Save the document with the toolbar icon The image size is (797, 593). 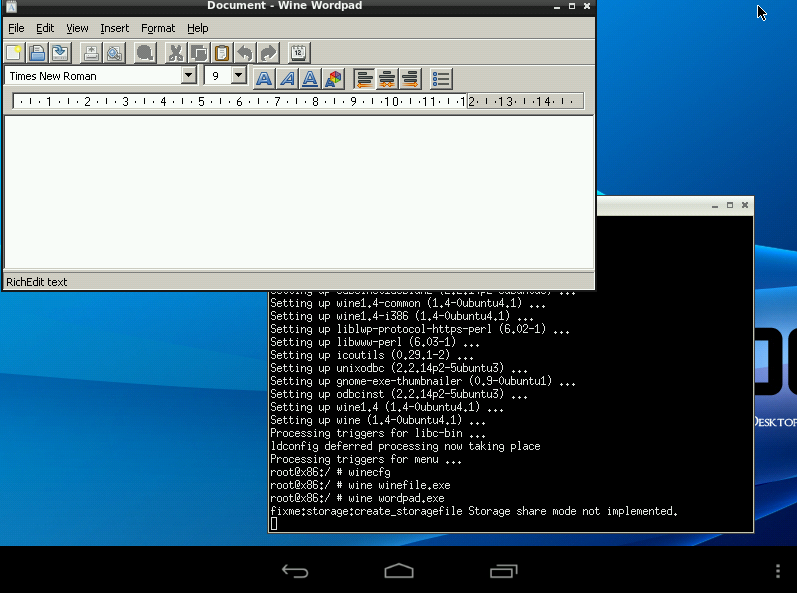(x=60, y=53)
